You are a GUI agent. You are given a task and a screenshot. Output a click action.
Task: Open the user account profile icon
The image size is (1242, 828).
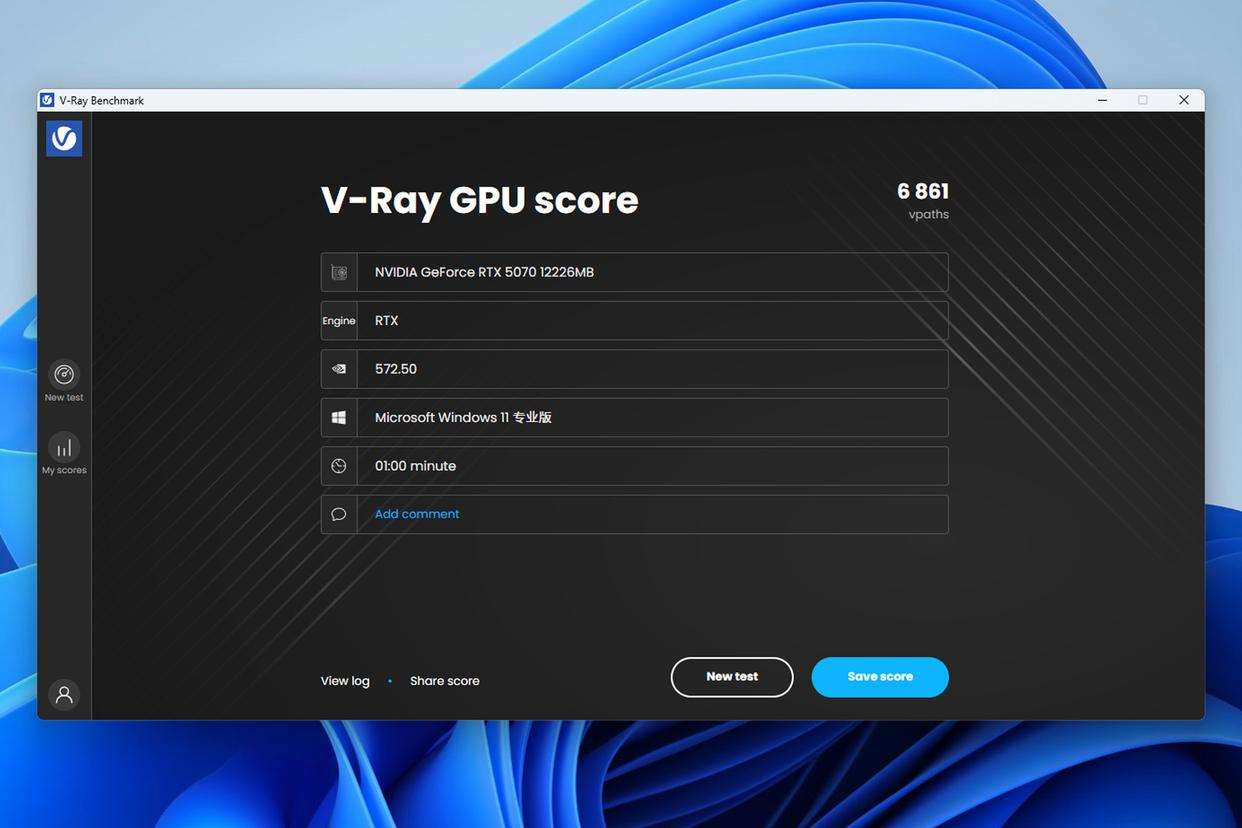[64, 694]
